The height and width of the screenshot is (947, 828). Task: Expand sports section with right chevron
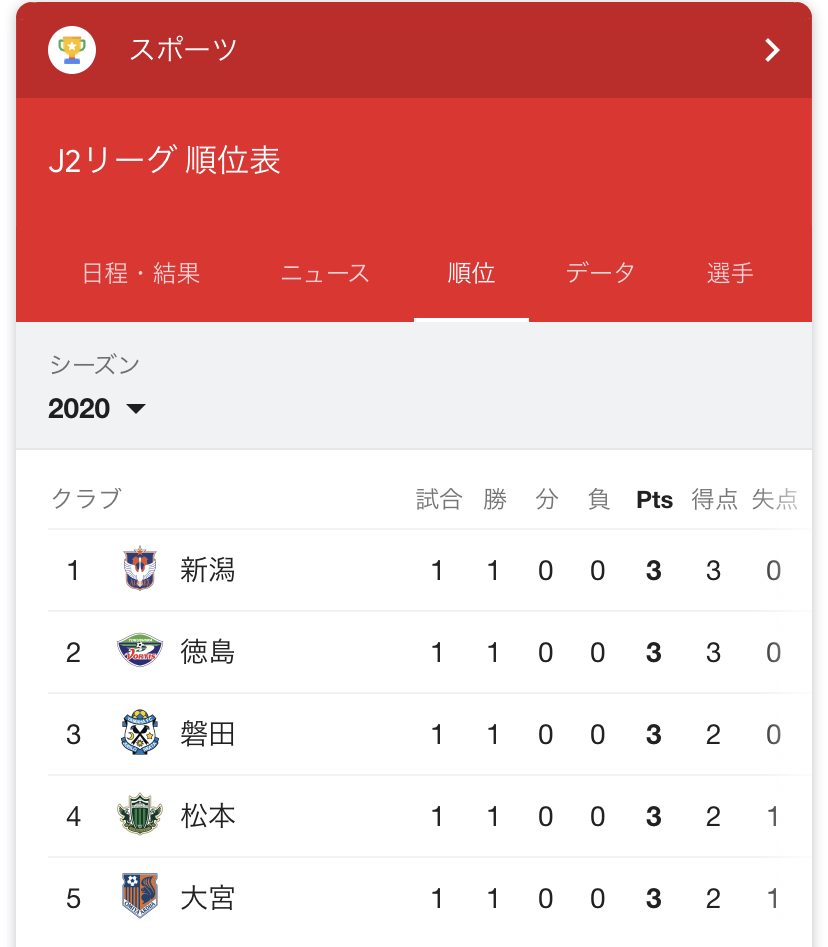(772, 50)
